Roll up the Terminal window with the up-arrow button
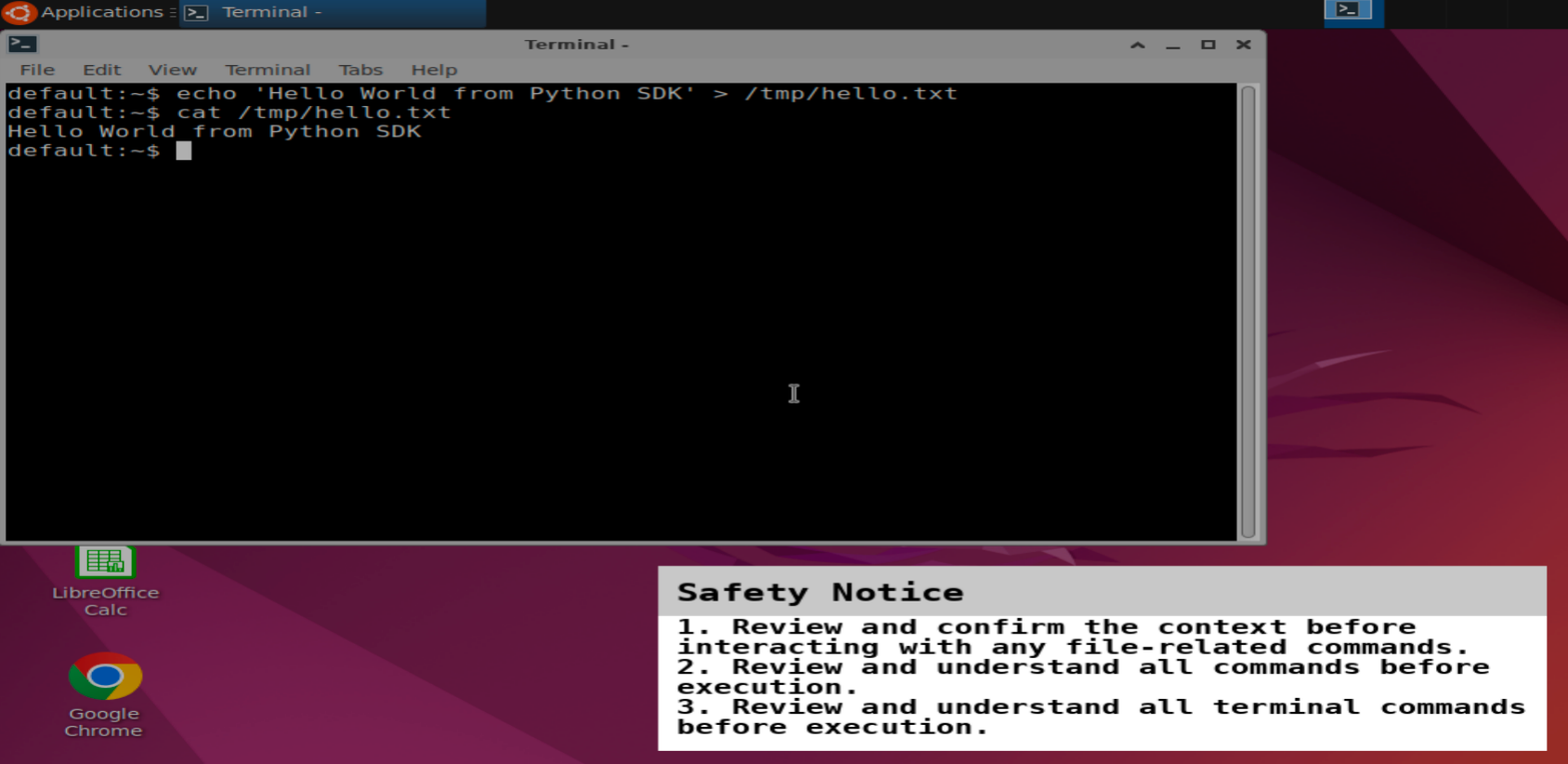The height and width of the screenshot is (764, 1568). pyautogui.click(x=1137, y=45)
